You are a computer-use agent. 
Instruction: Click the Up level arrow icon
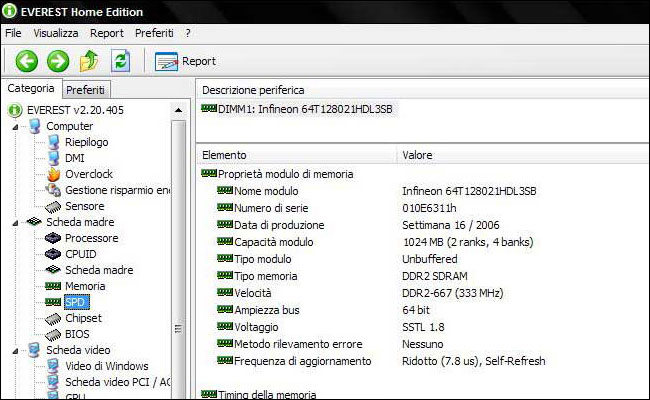pos(89,61)
